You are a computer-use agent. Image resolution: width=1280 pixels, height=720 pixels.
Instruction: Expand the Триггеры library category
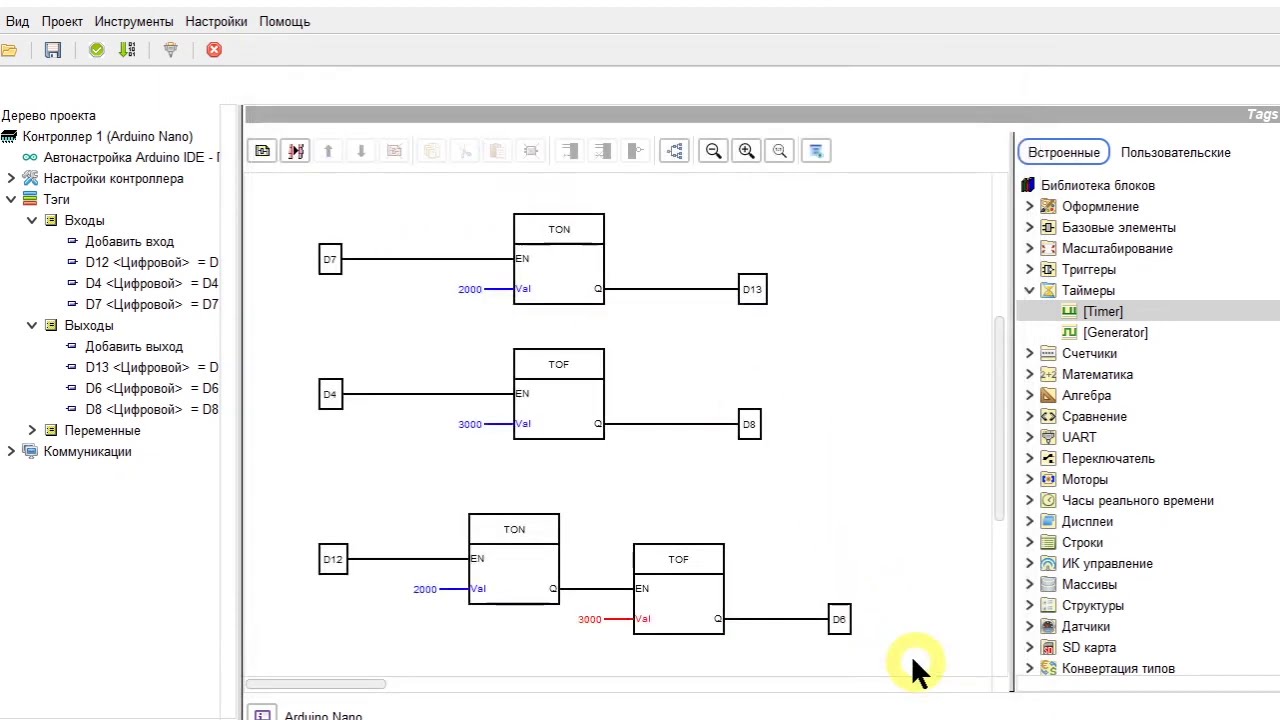click(1030, 269)
